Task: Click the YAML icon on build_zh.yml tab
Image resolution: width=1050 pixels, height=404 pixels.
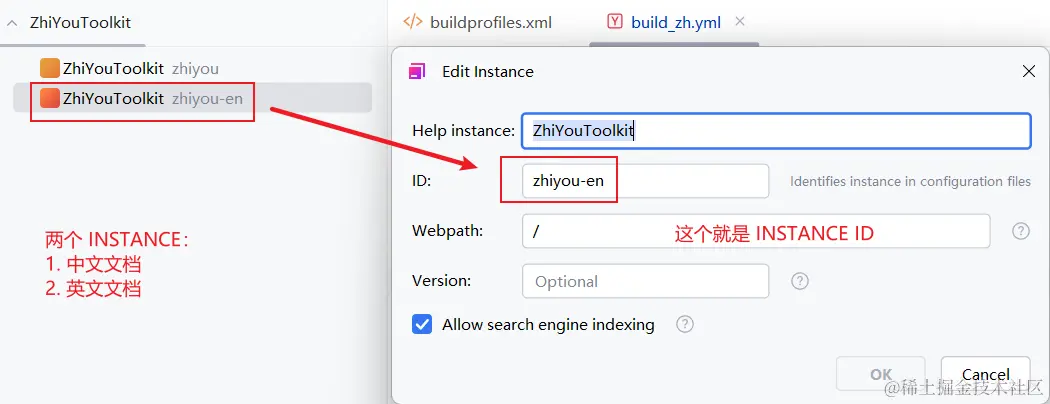Action: 614,21
